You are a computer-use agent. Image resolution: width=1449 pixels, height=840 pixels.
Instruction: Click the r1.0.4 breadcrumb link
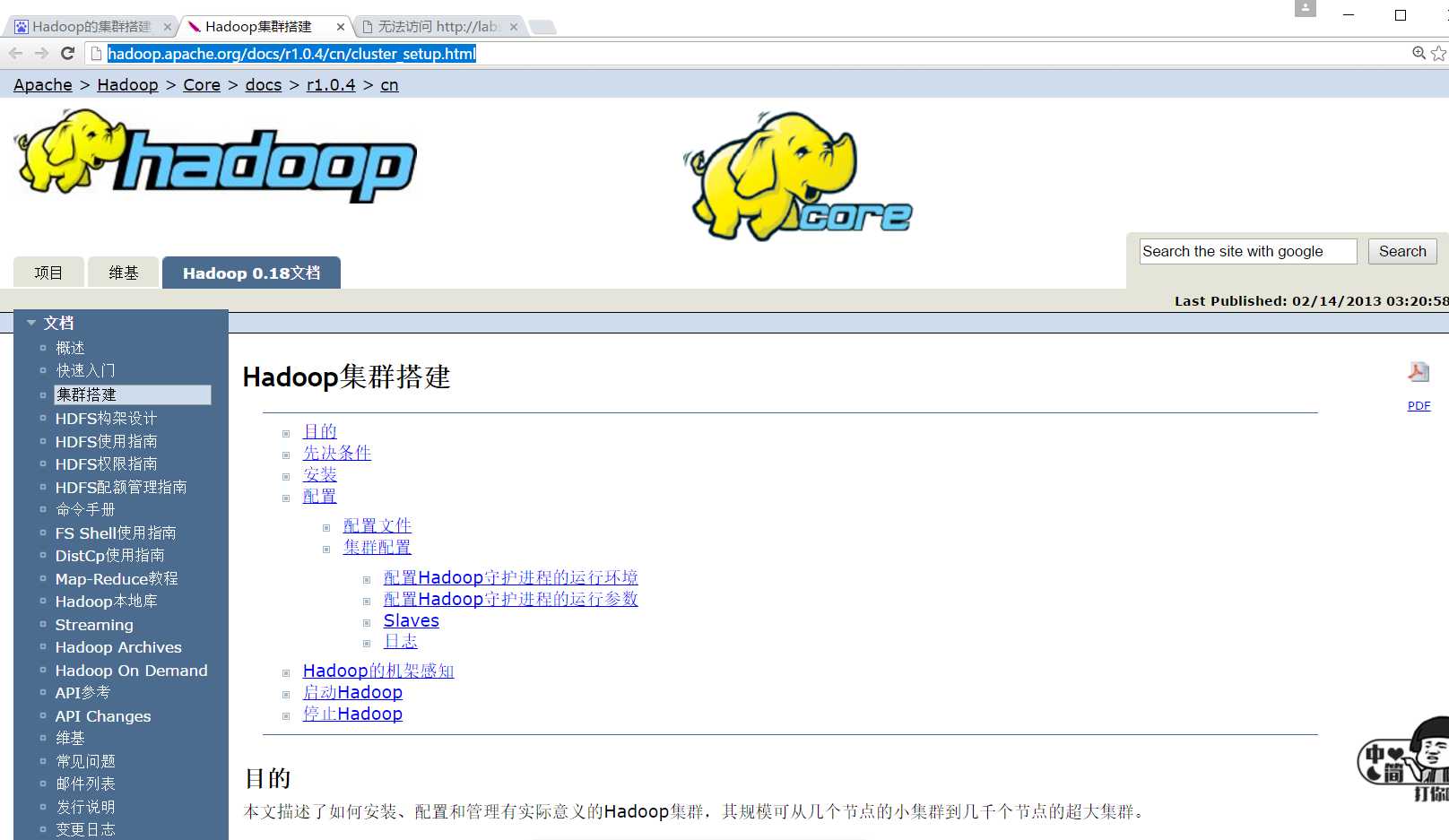(x=331, y=85)
